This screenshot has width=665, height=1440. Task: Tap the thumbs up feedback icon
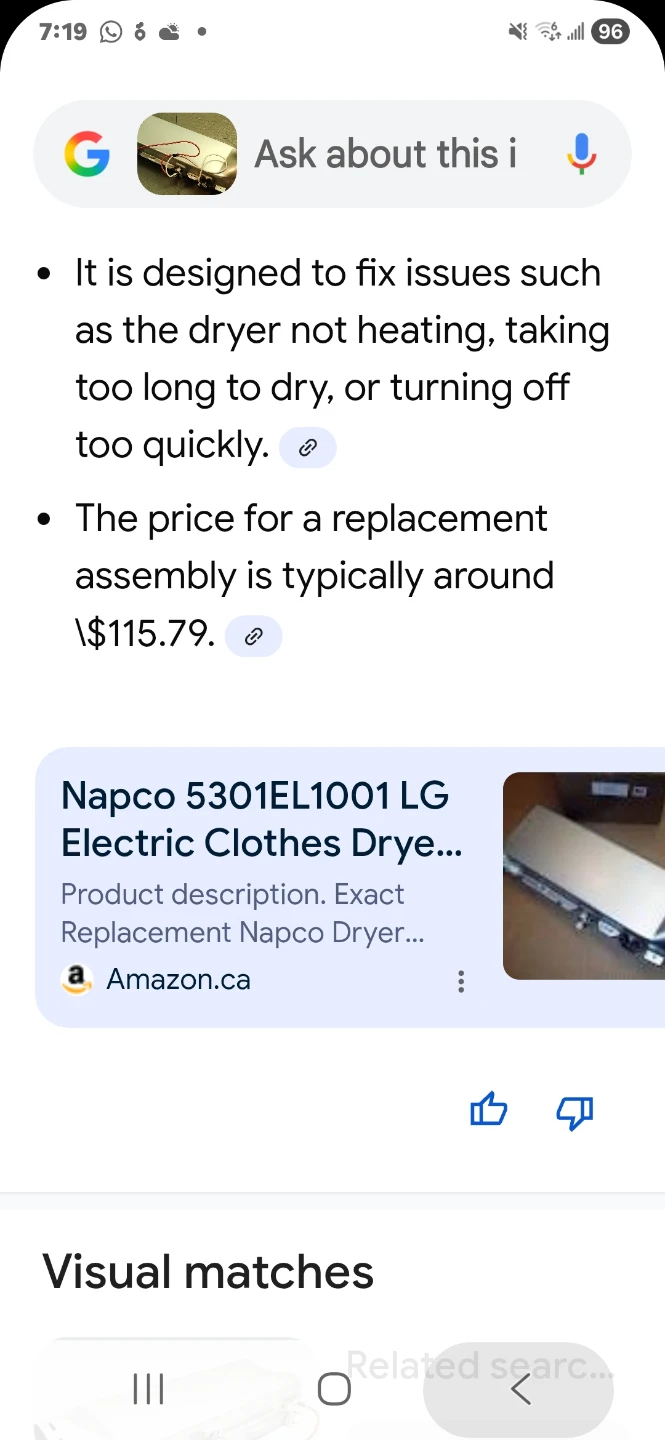click(489, 1110)
